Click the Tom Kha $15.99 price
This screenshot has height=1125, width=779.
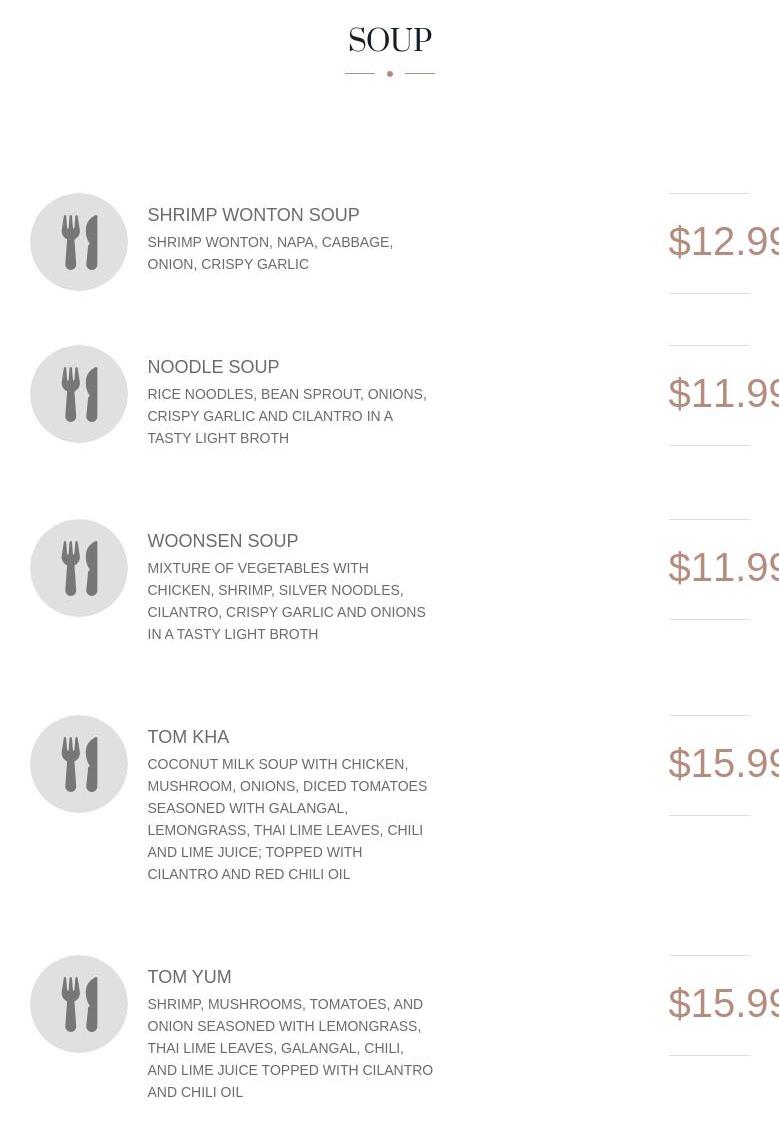click(x=723, y=764)
